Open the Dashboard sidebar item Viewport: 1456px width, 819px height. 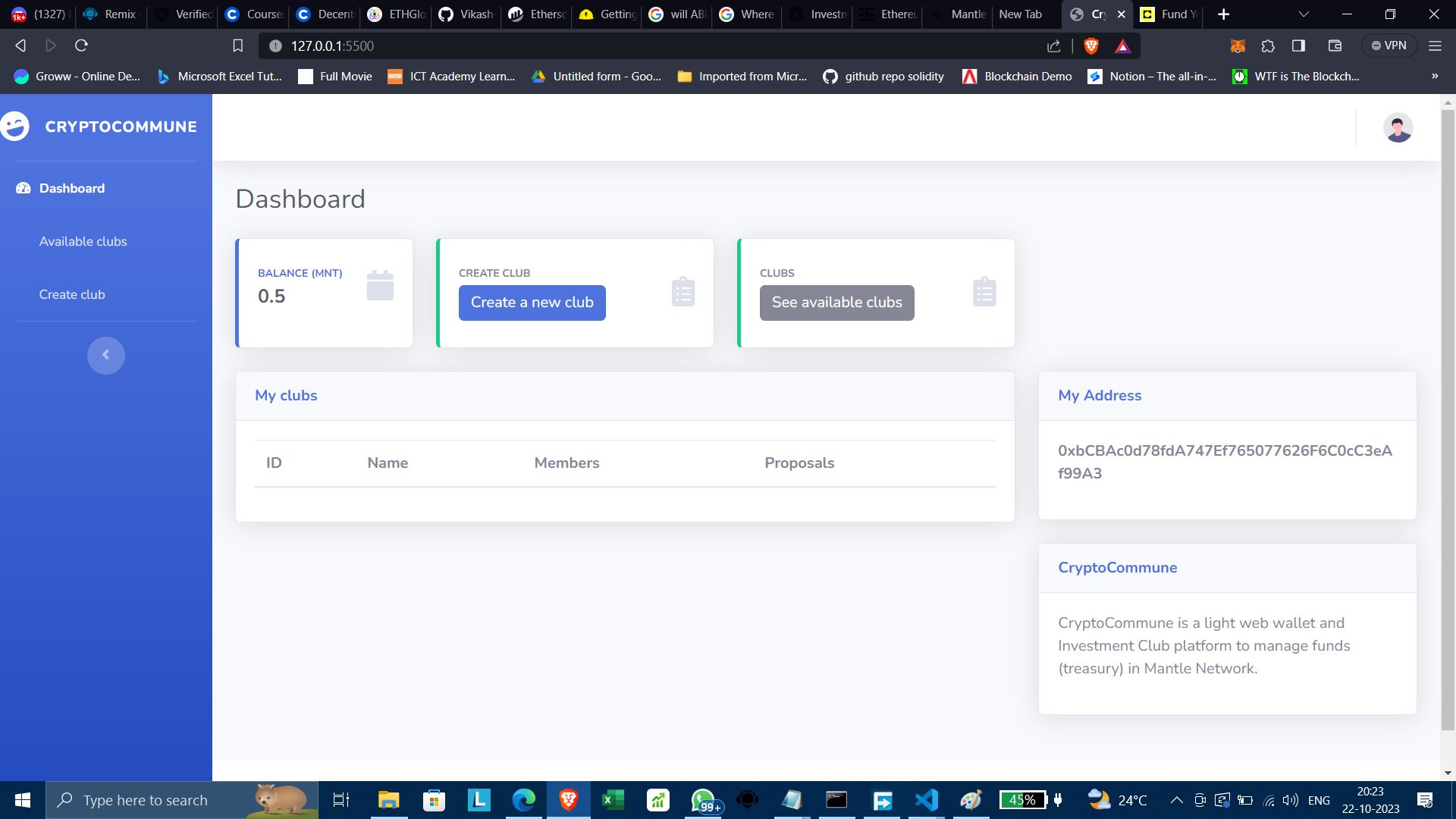tap(61, 188)
